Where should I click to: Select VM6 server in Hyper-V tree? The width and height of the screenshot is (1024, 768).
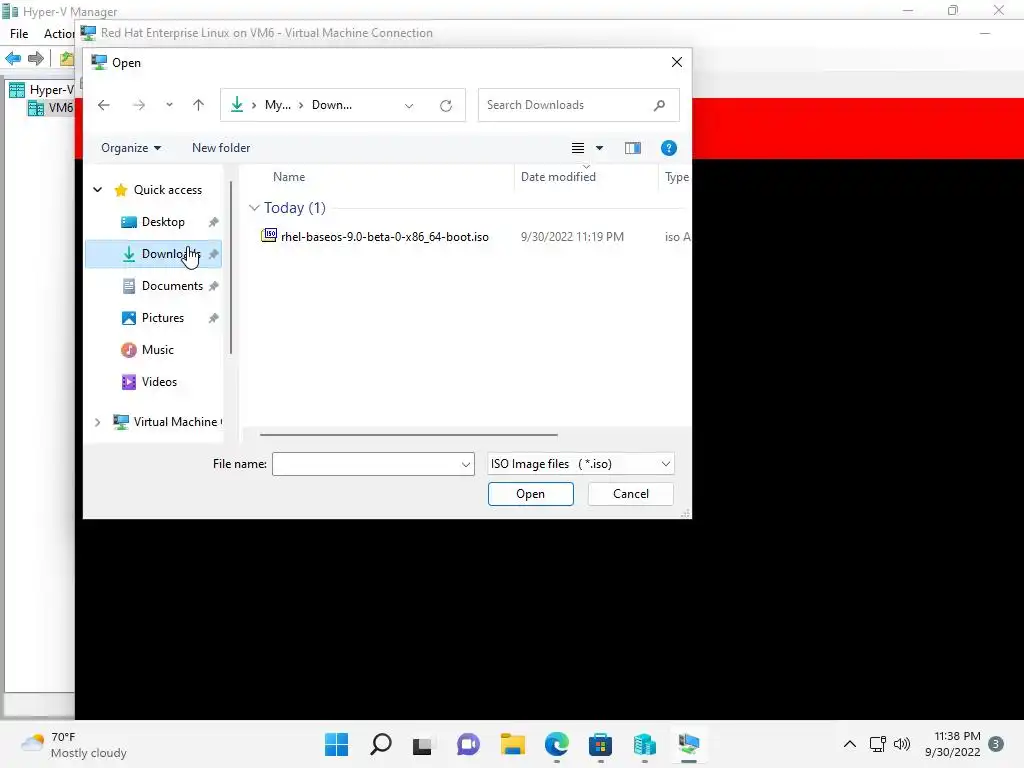(x=50, y=108)
